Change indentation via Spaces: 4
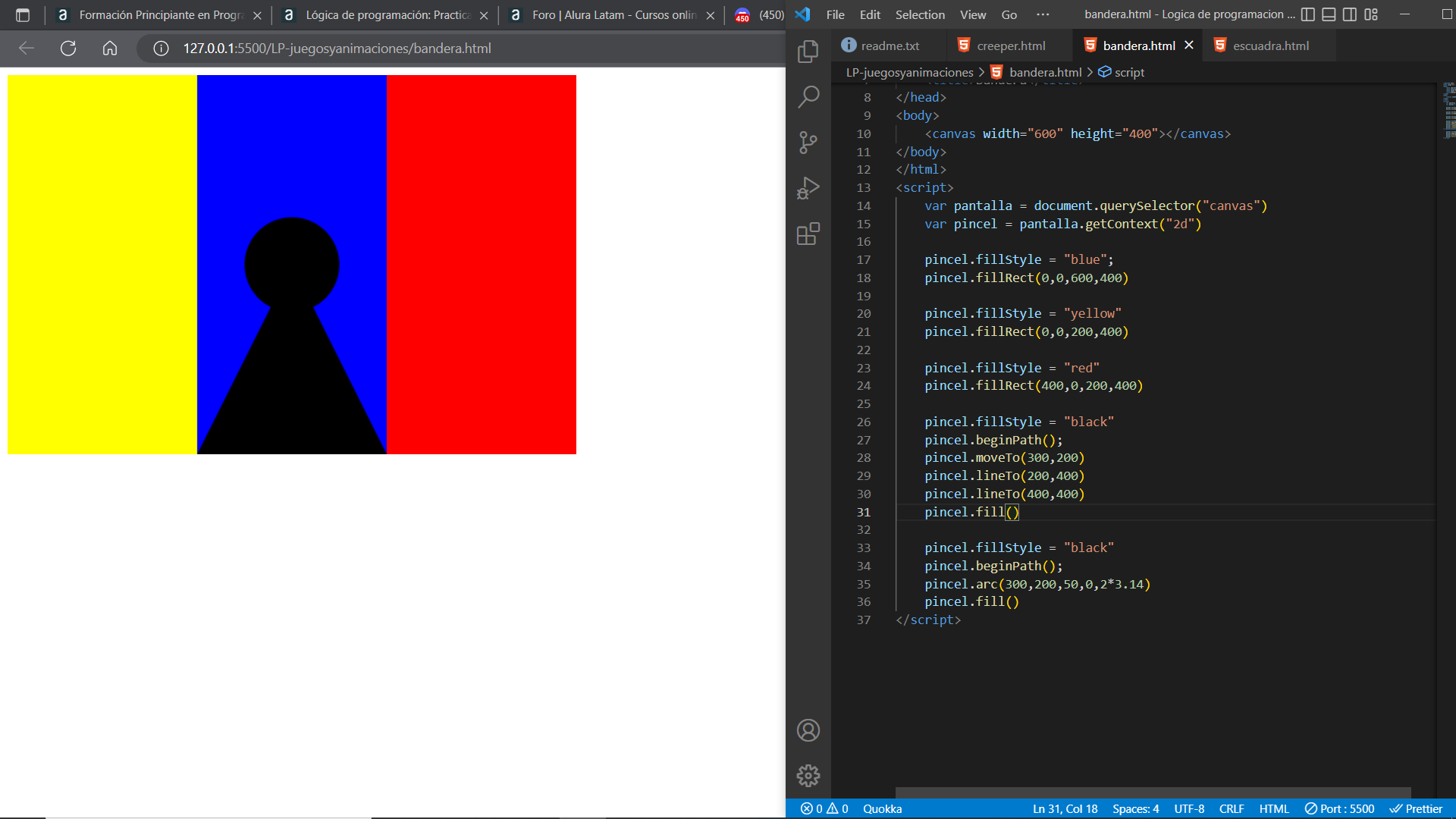 point(1135,809)
